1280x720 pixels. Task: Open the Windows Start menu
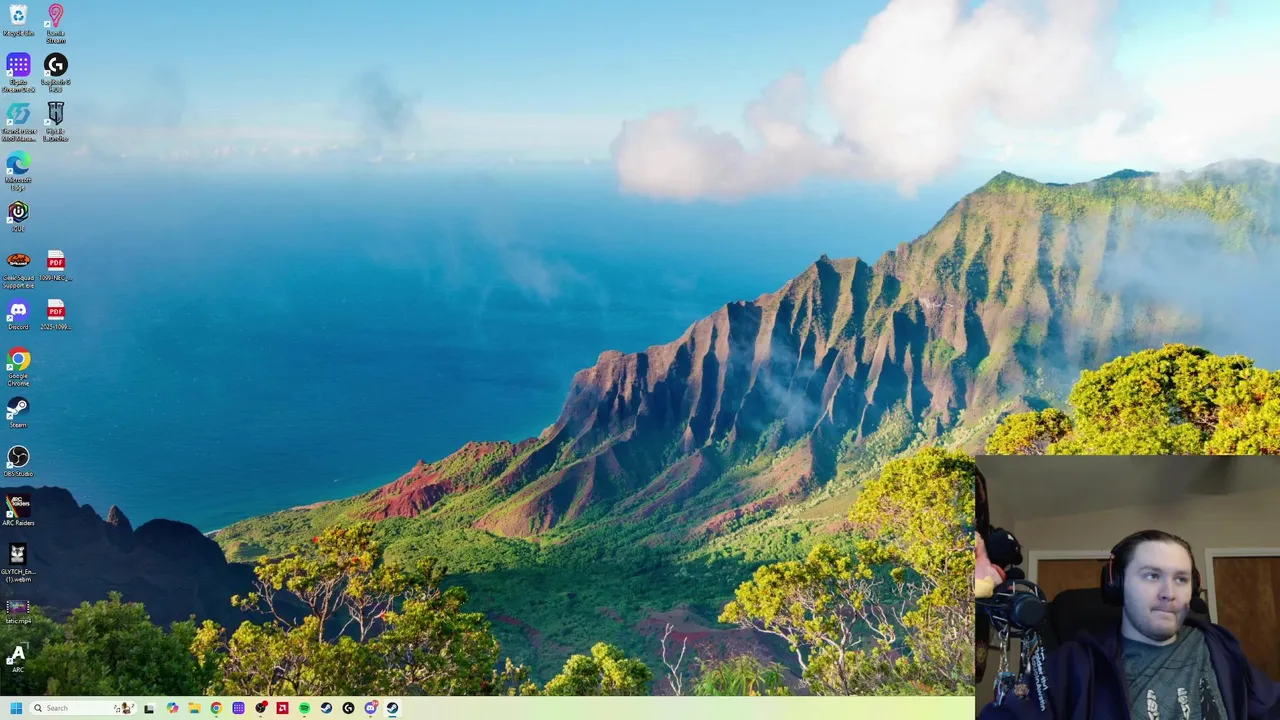coord(16,708)
